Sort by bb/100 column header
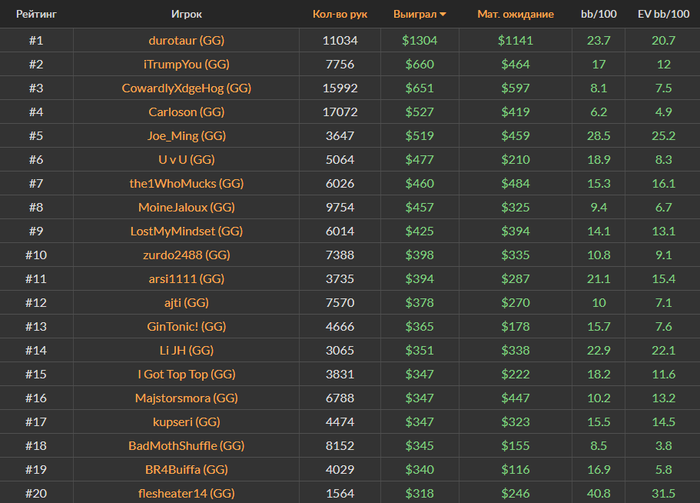 pos(600,15)
